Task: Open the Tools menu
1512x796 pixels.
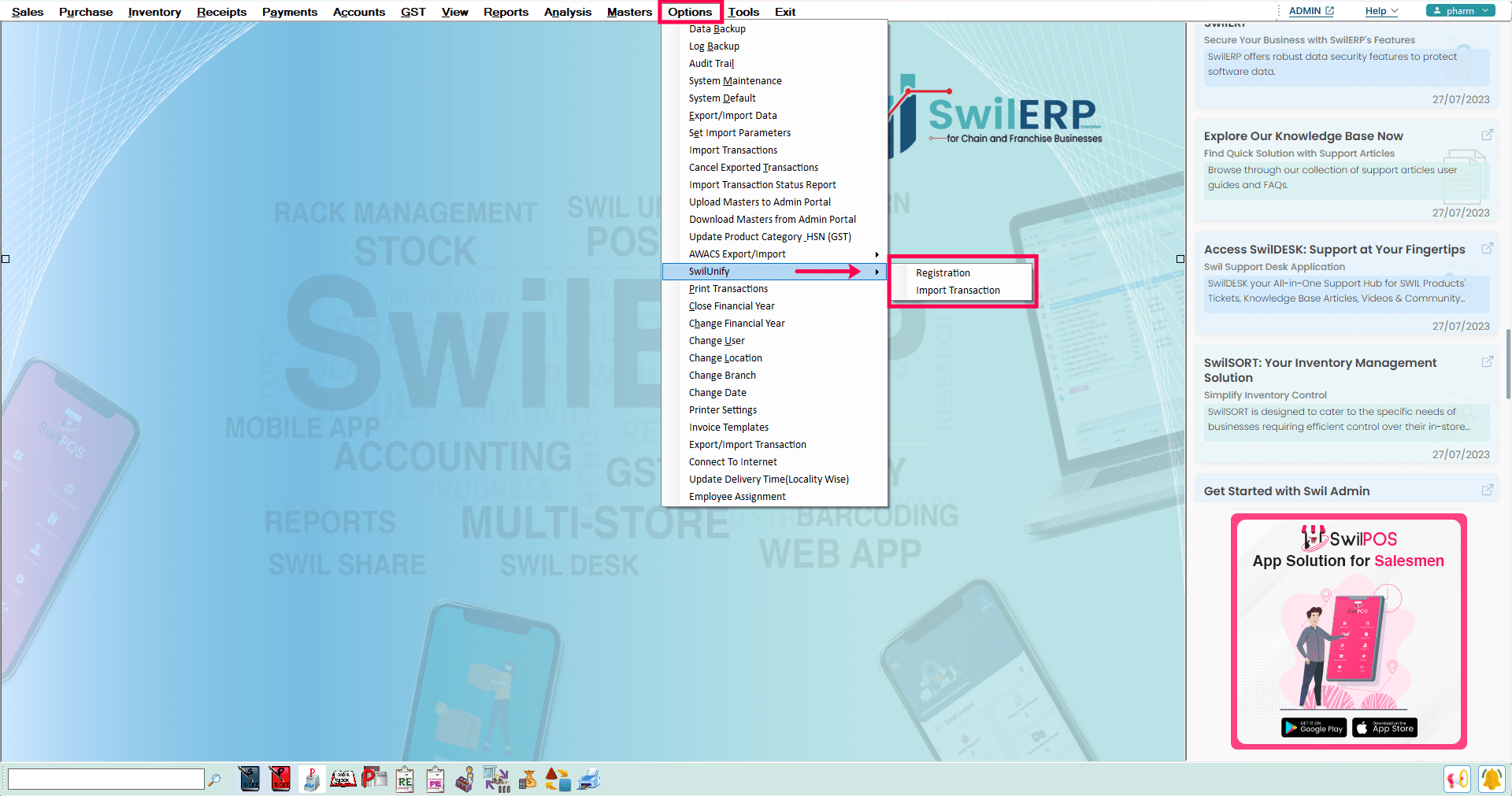Action: [x=743, y=12]
